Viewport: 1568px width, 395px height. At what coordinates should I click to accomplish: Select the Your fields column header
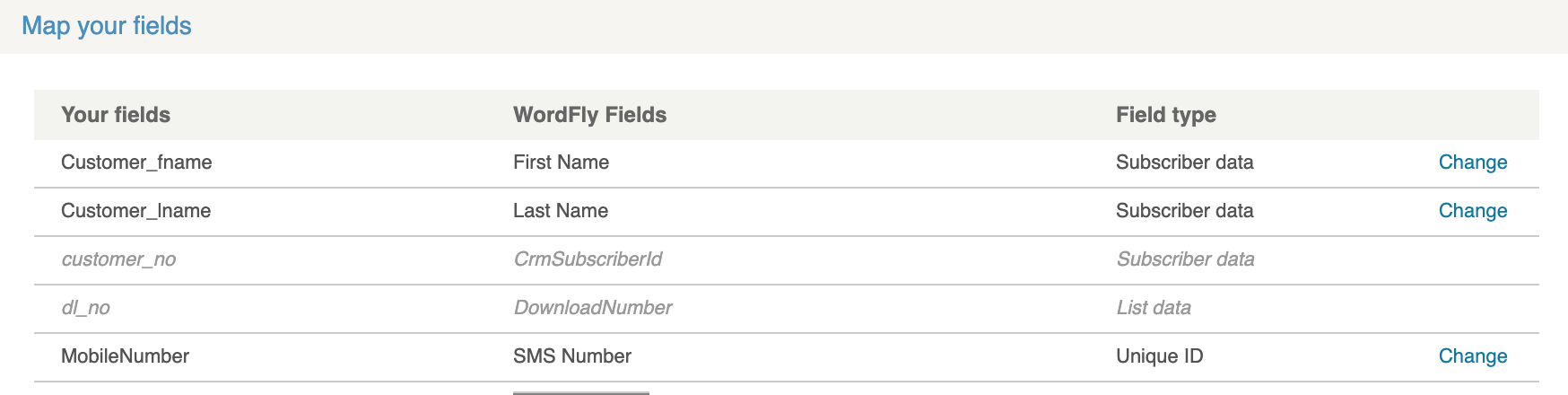click(116, 115)
